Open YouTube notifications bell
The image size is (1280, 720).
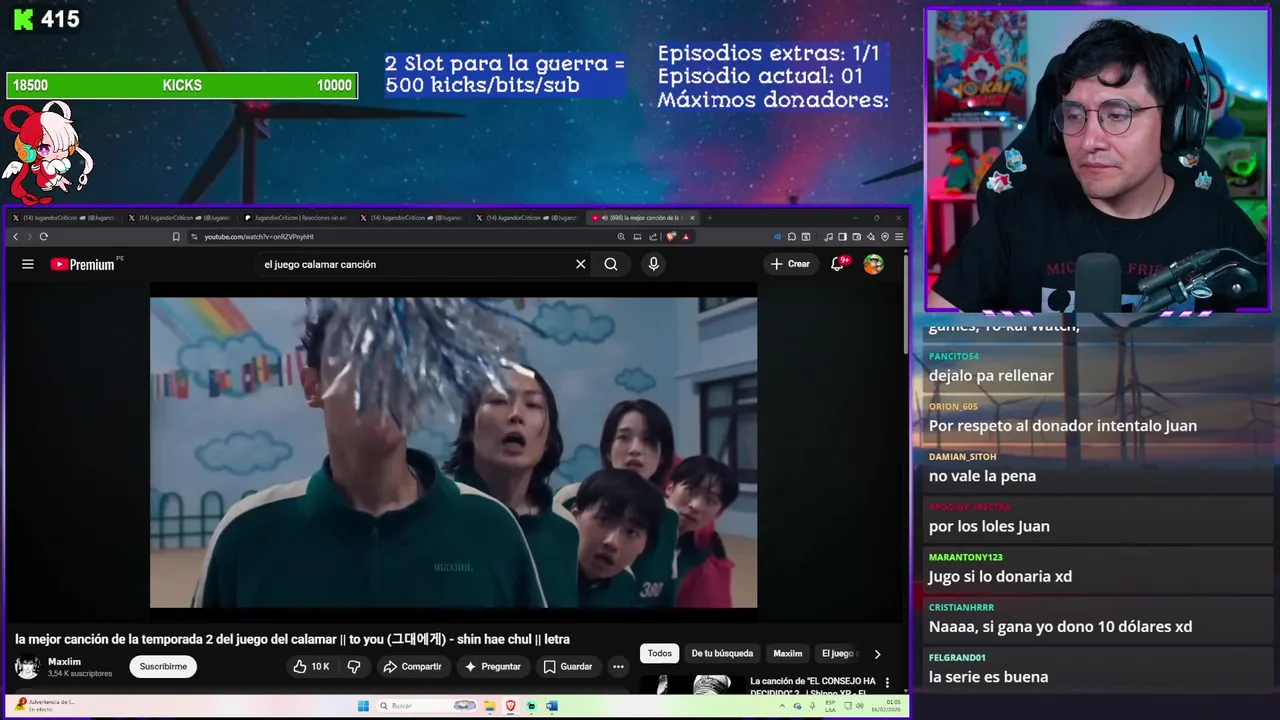click(839, 264)
